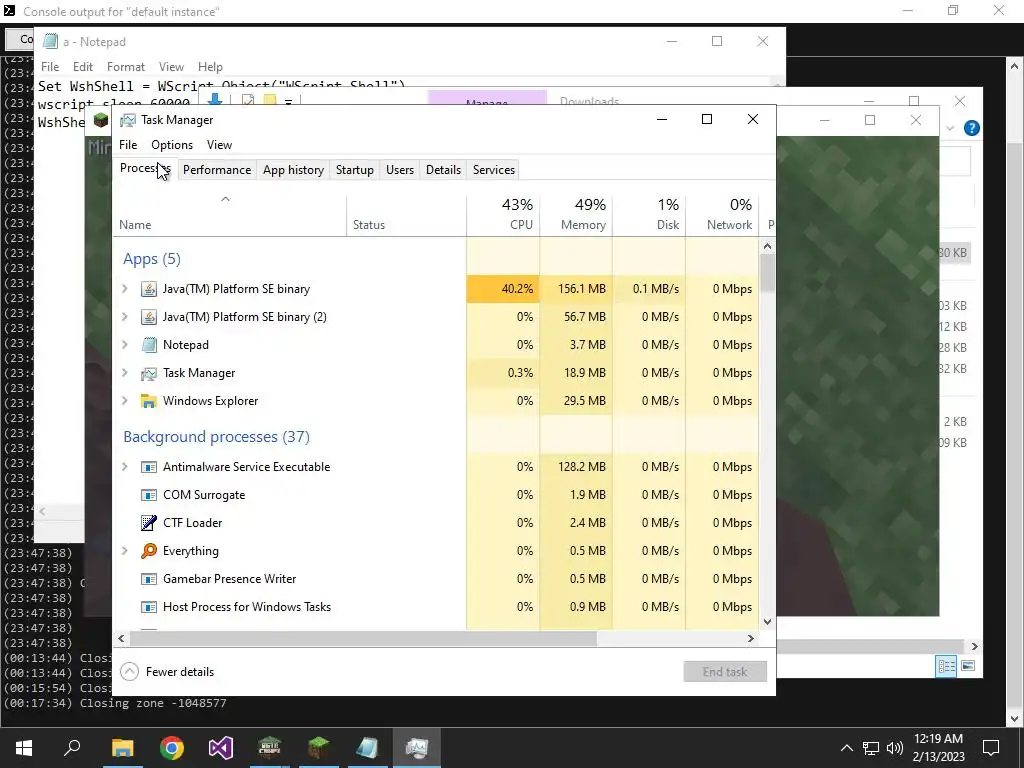Switch Explorer to details view

pyautogui.click(x=946, y=665)
